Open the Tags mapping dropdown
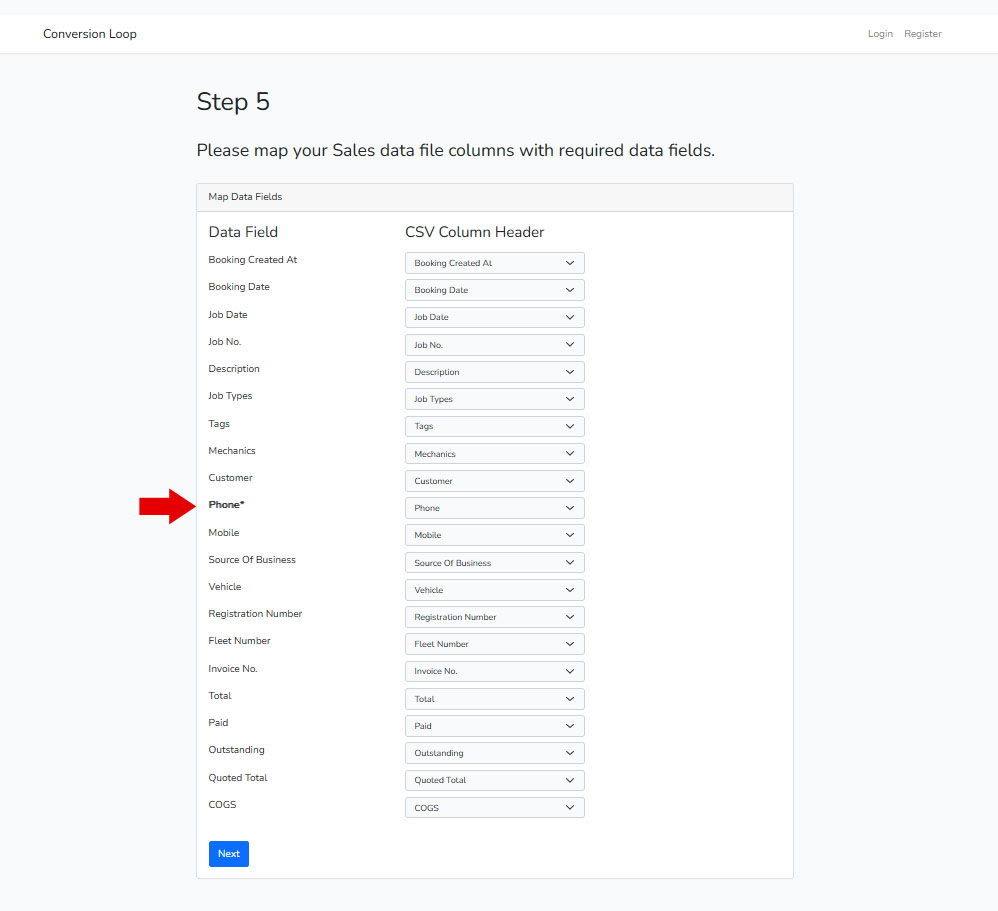998x911 pixels. click(x=494, y=426)
